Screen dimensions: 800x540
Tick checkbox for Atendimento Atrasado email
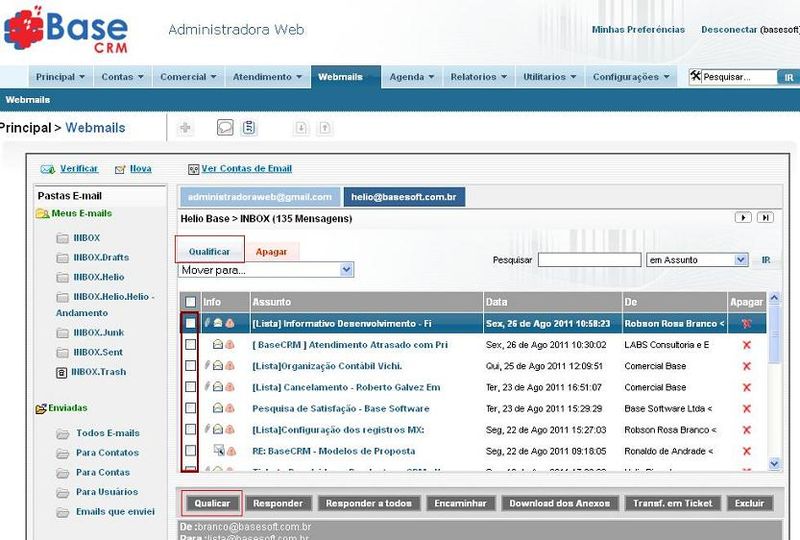pos(190,344)
